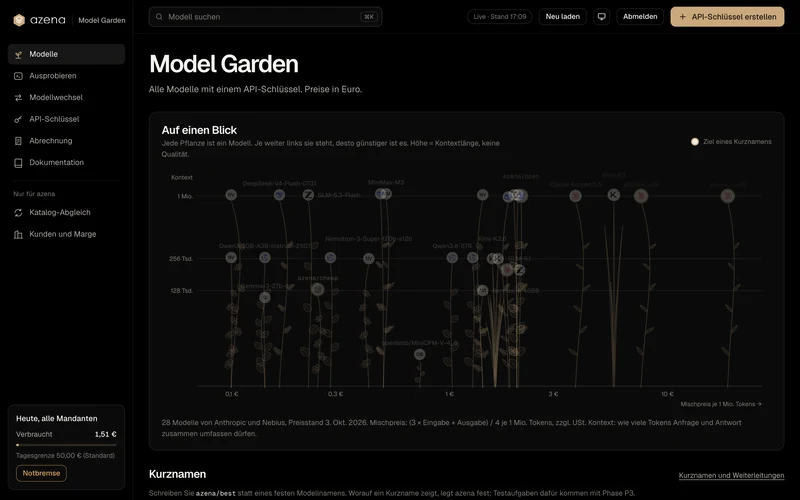Open Kunden und Marge
This screenshot has width=800, height=500.
(66, 234)
